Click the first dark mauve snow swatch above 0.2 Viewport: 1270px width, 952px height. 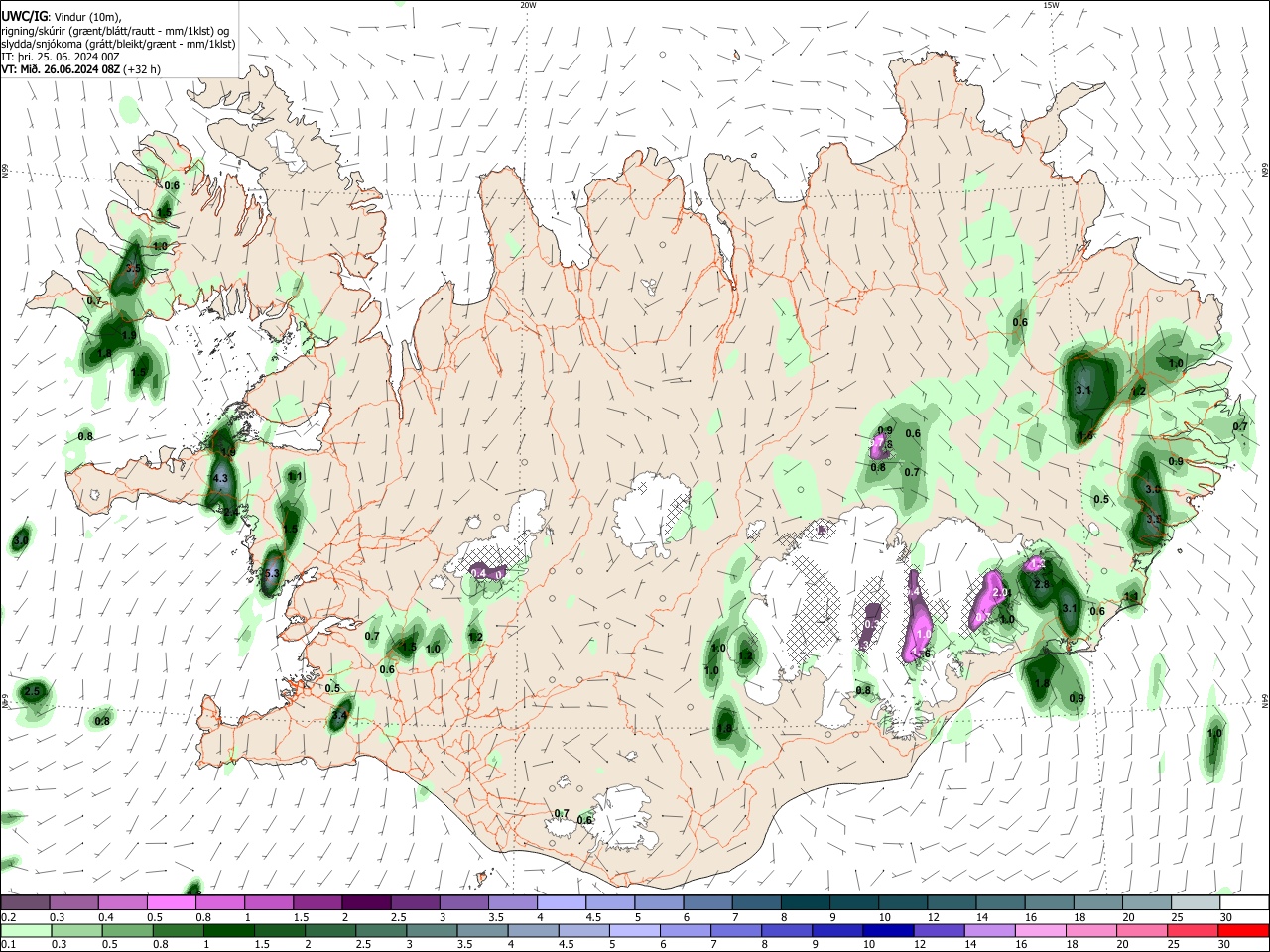25,902
